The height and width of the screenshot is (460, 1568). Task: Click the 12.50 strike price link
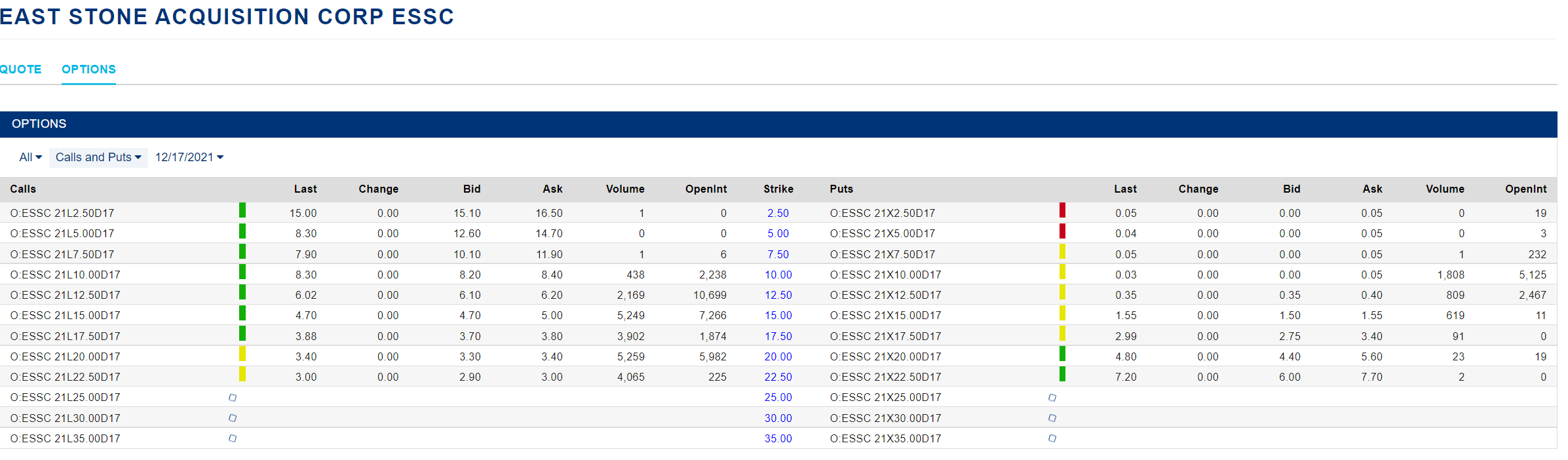(778, 295)
